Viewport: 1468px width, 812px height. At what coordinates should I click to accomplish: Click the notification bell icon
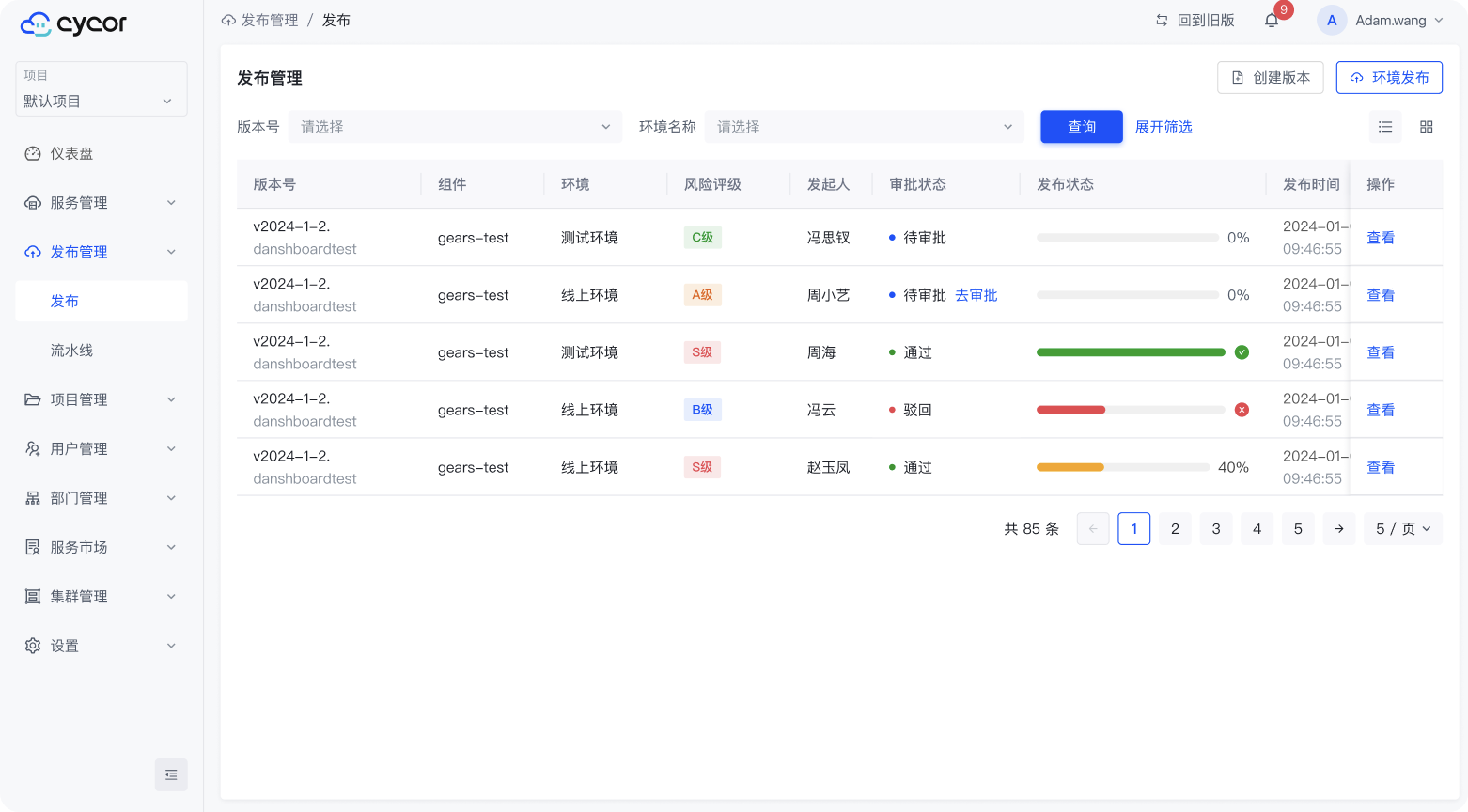pyautogui.click(x=1272, y=21)
